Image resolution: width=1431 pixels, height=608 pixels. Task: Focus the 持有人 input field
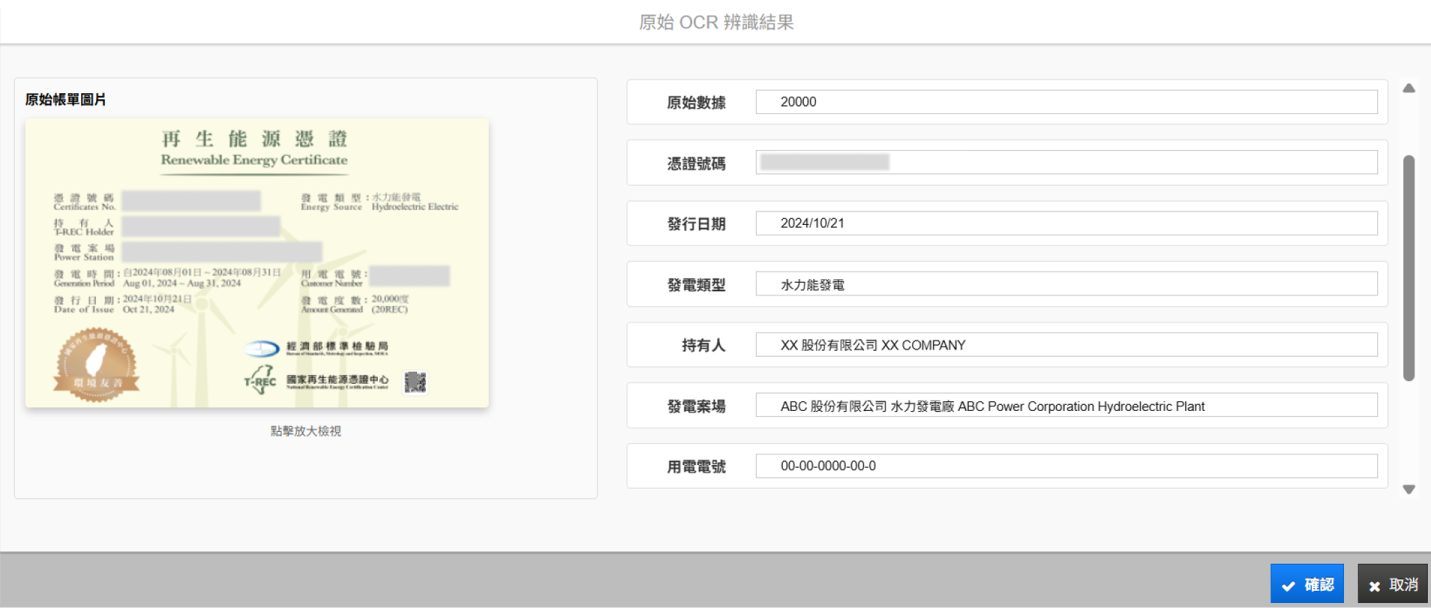[1066, 345]
